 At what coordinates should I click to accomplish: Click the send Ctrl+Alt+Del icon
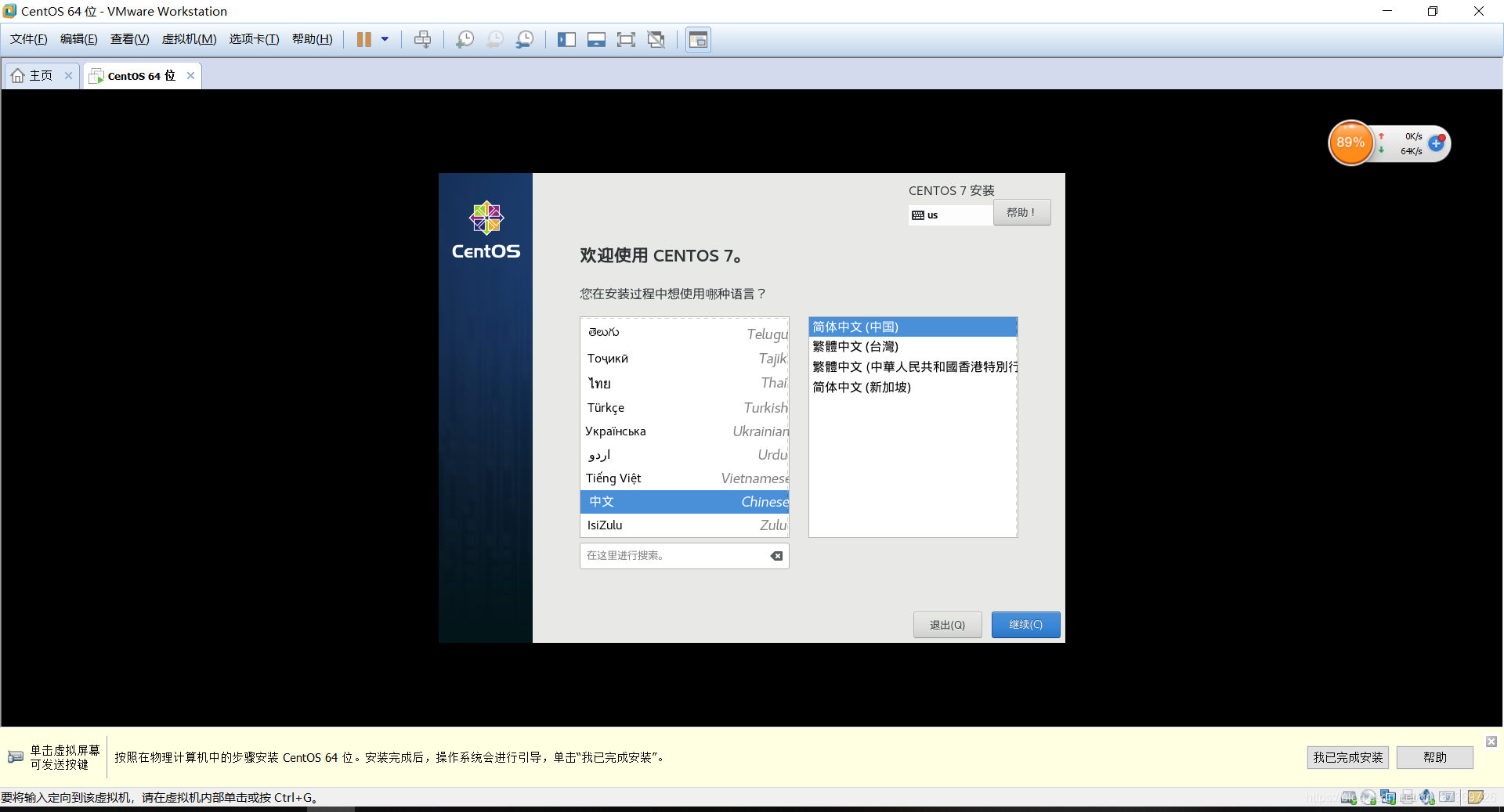pyautogui.click(x=422, y=39)
